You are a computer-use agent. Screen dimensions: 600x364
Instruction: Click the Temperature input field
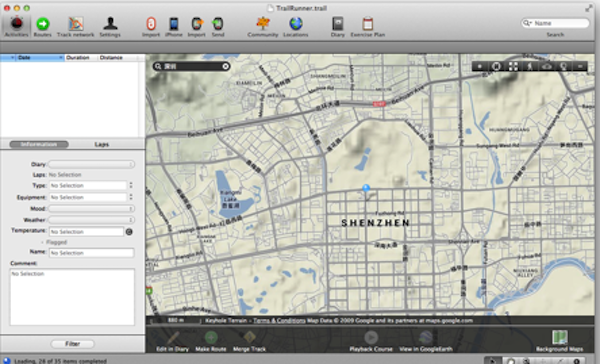click(86, 232)
